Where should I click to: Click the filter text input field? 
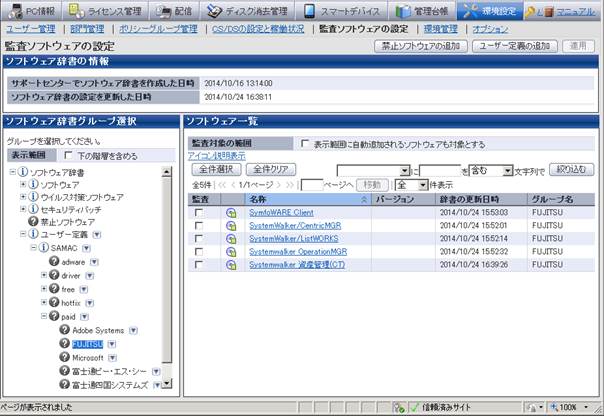440,171
